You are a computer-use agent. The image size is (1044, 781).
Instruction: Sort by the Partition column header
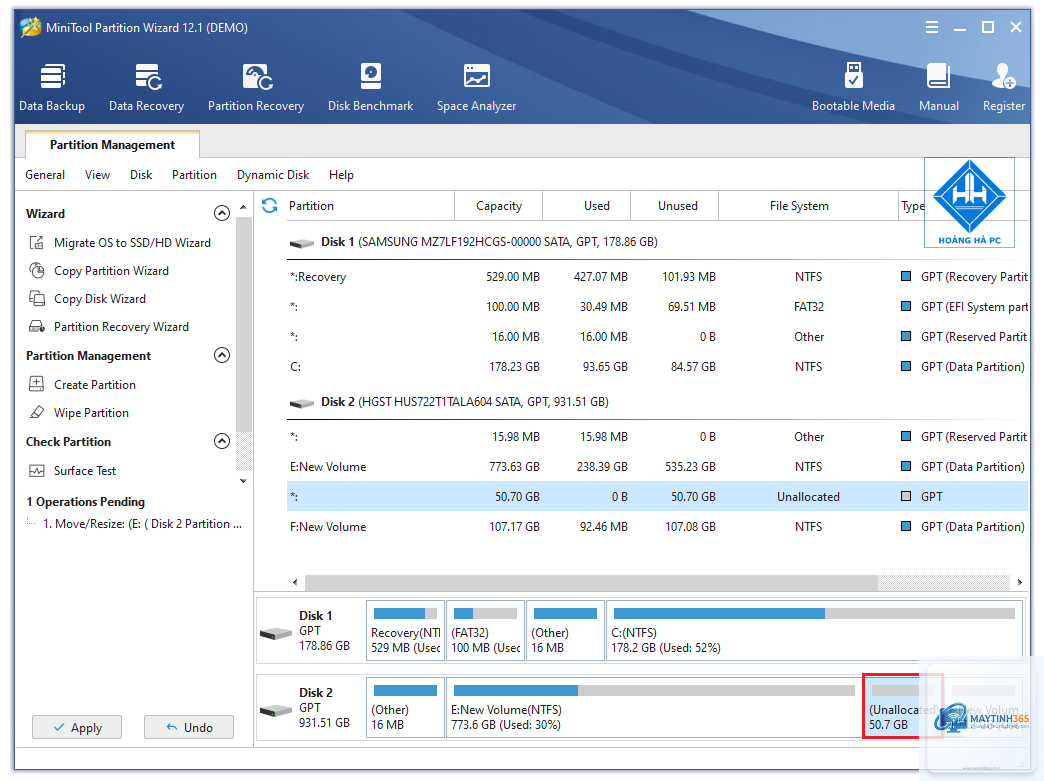(370, 206)
